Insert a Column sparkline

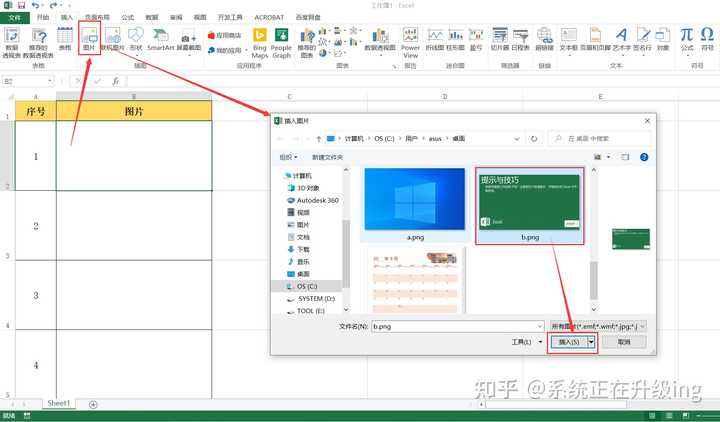(x=456, y=39)
